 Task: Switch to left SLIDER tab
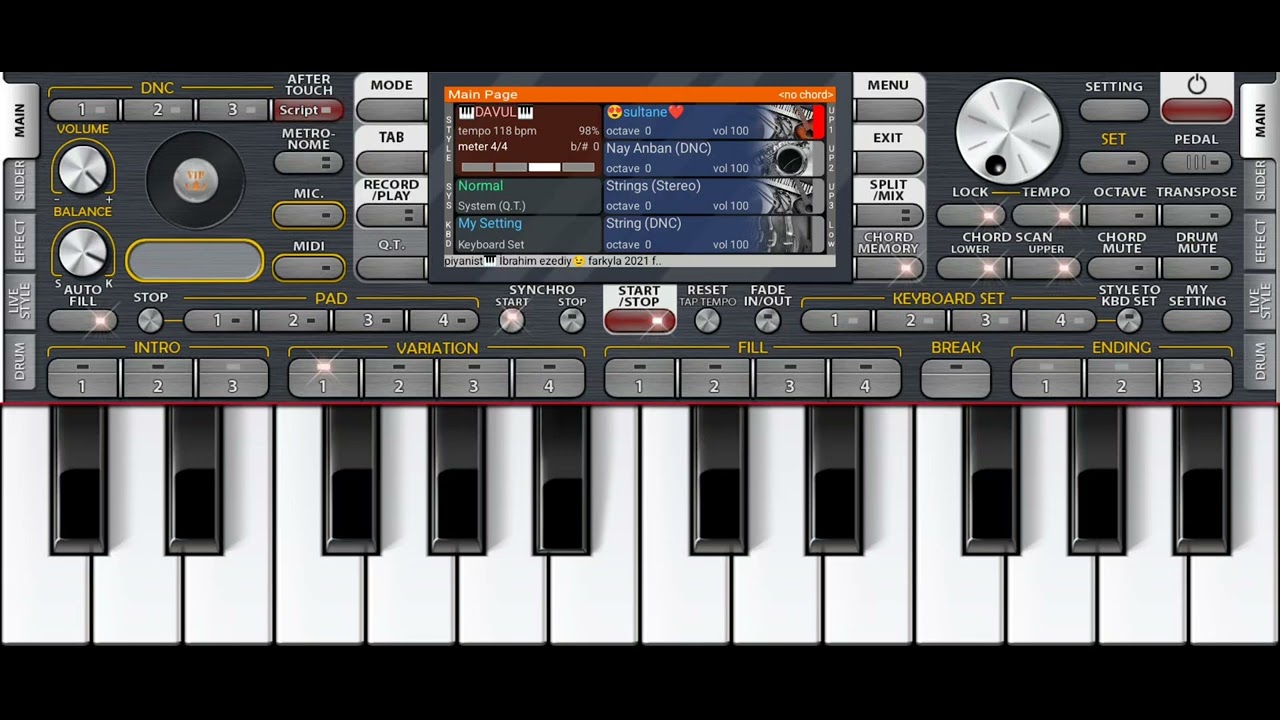tap(19, 187)
